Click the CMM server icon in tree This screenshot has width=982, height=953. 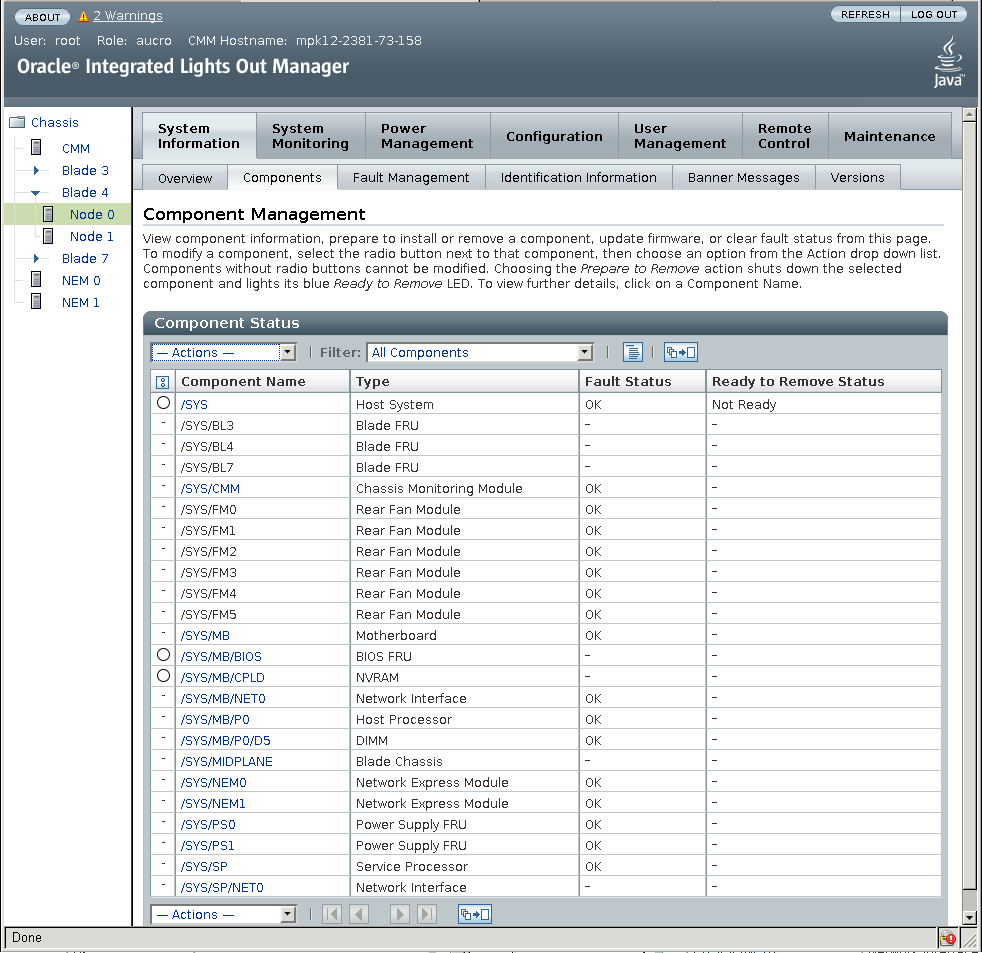(36, 148)
